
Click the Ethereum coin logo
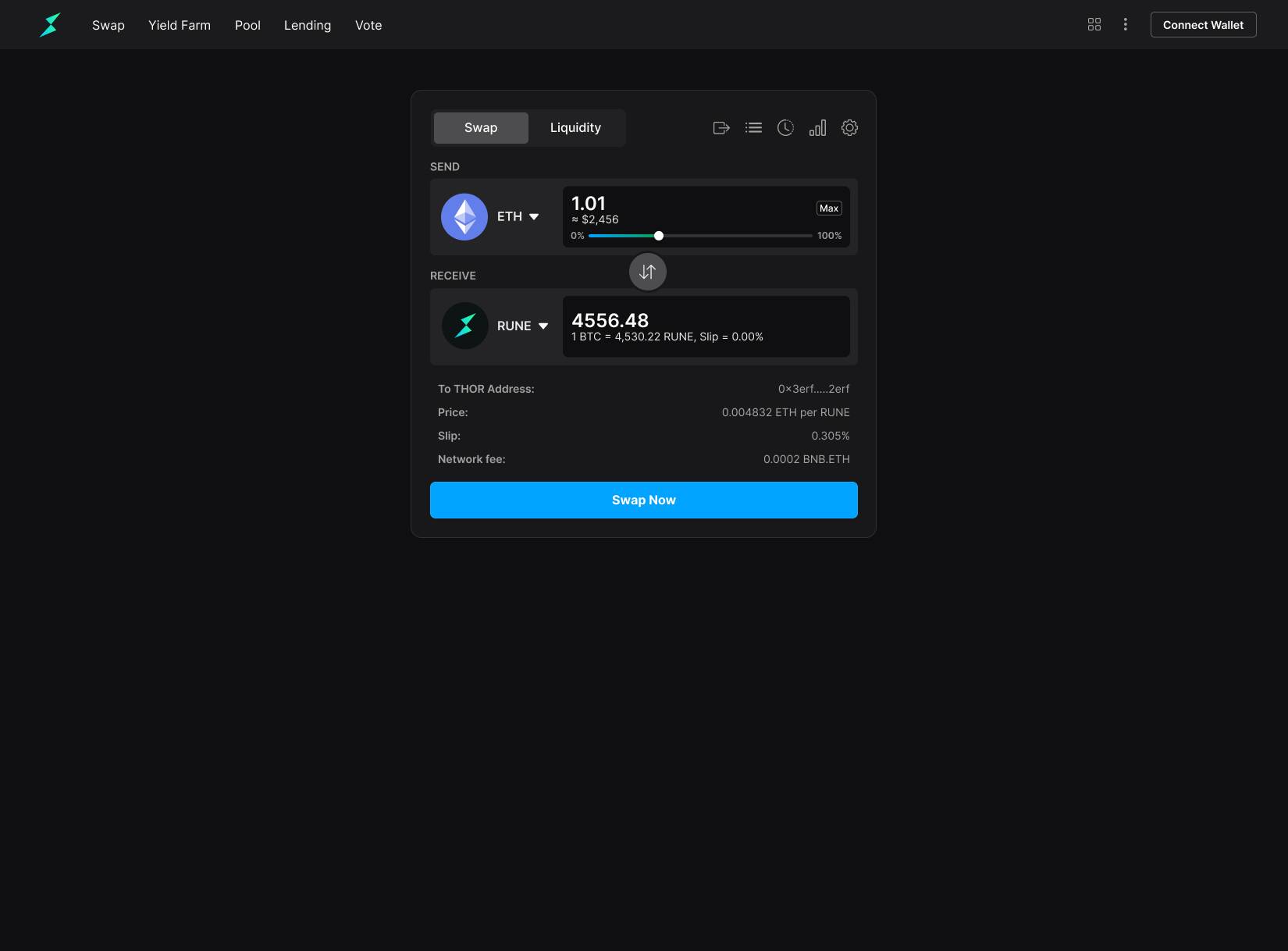tap(464, 217)
